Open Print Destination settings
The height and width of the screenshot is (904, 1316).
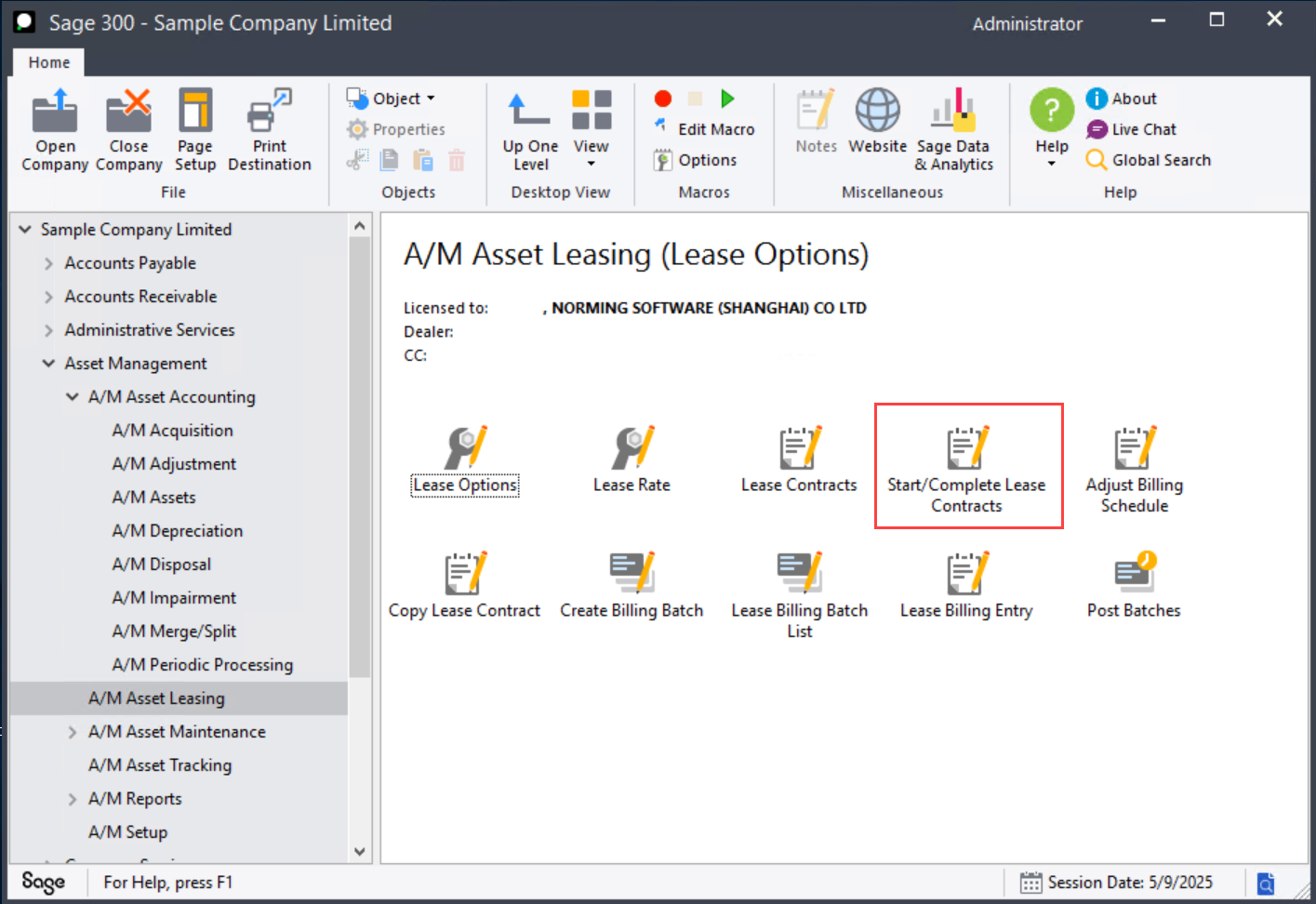270,130
